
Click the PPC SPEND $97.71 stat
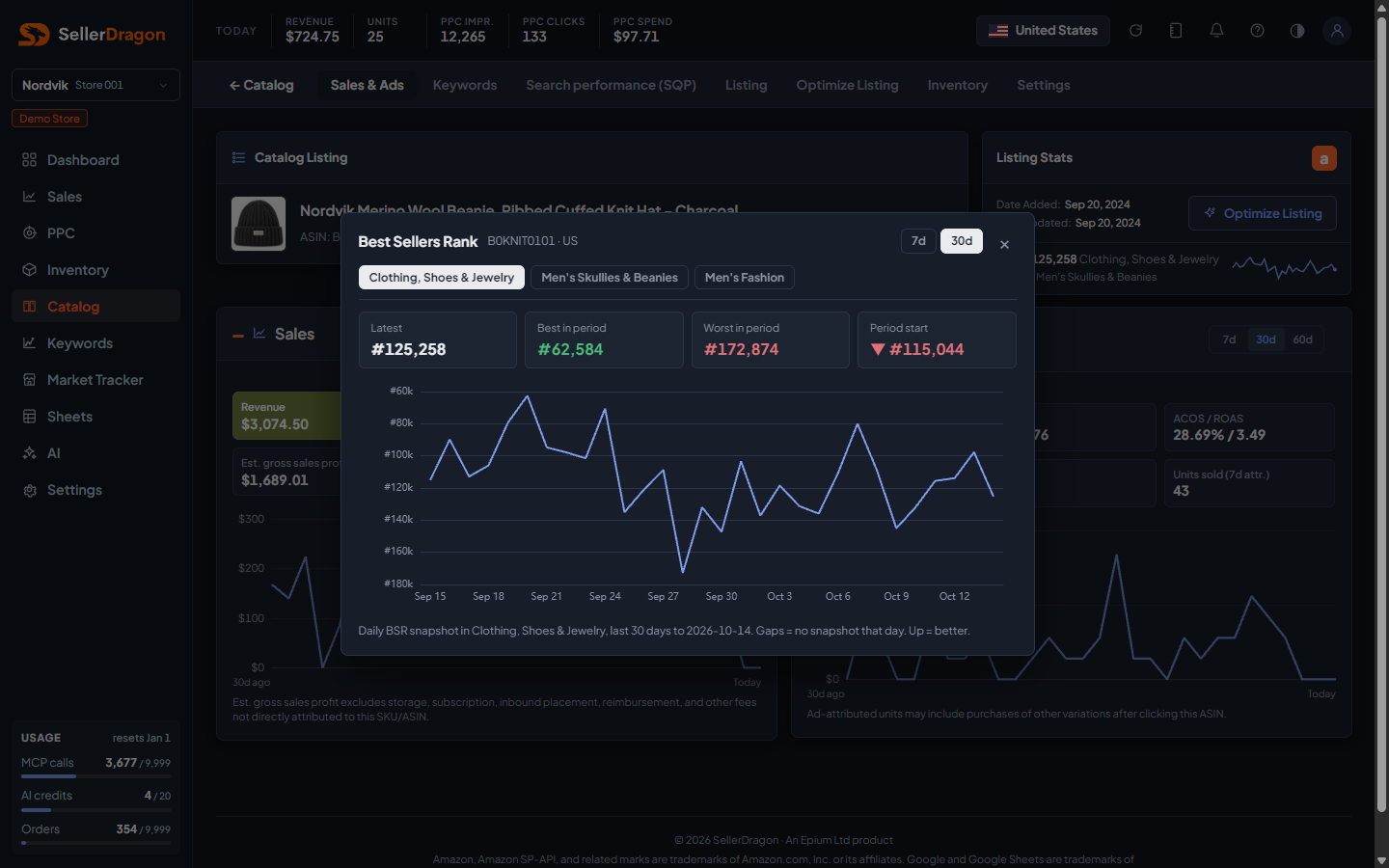click(x=642, y=30)
